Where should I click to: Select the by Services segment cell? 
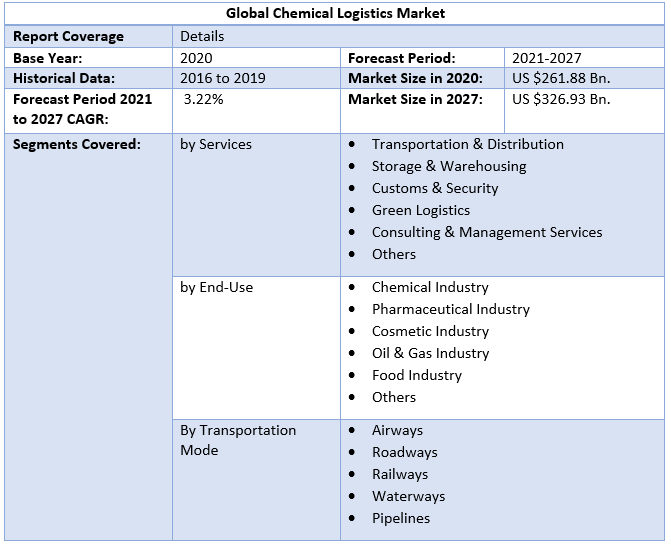click(x=216, y=144)
